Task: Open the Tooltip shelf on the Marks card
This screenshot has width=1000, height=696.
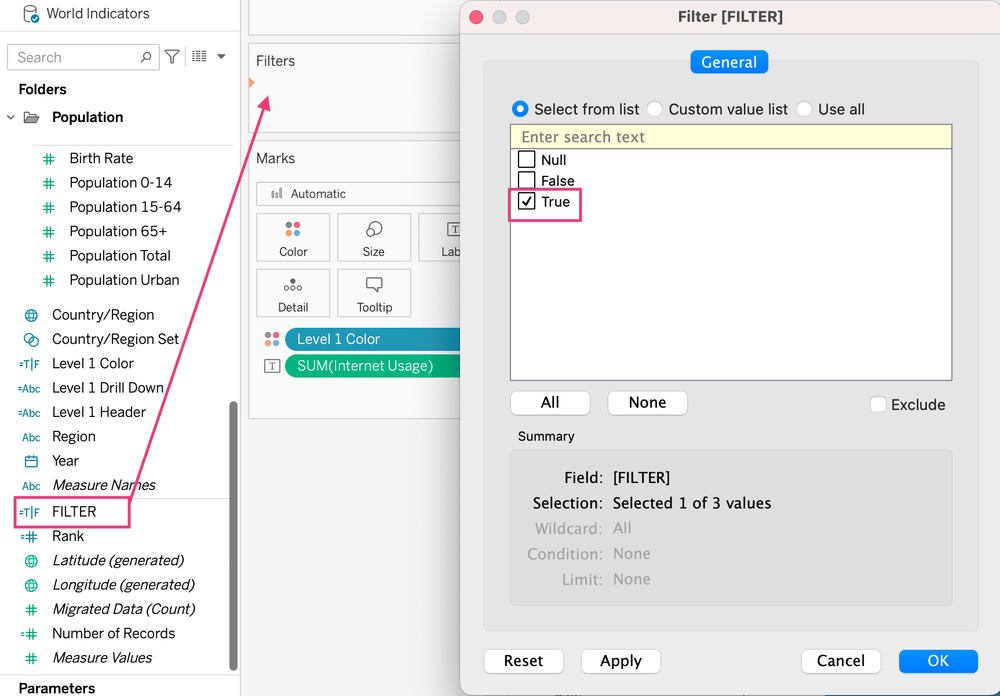Action: click(373, 293)
